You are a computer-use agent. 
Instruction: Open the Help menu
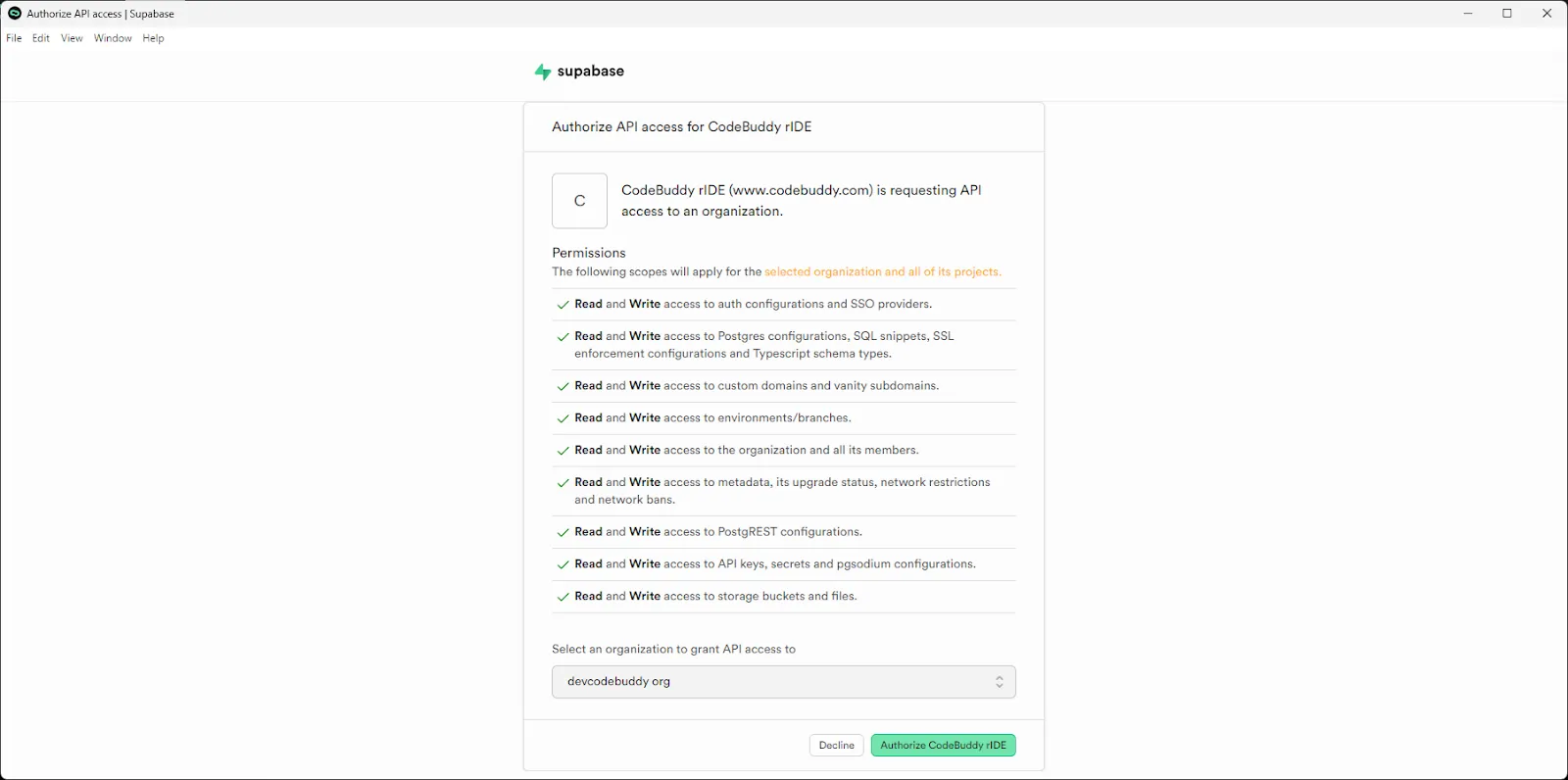[x=153, y=38]
